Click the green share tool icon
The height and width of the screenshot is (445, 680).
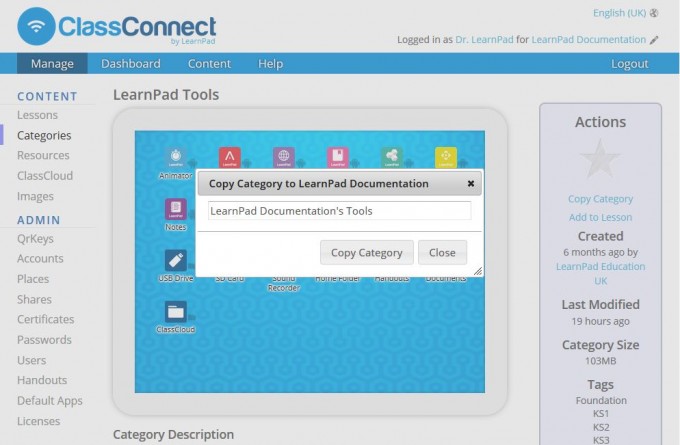point(392,157)
